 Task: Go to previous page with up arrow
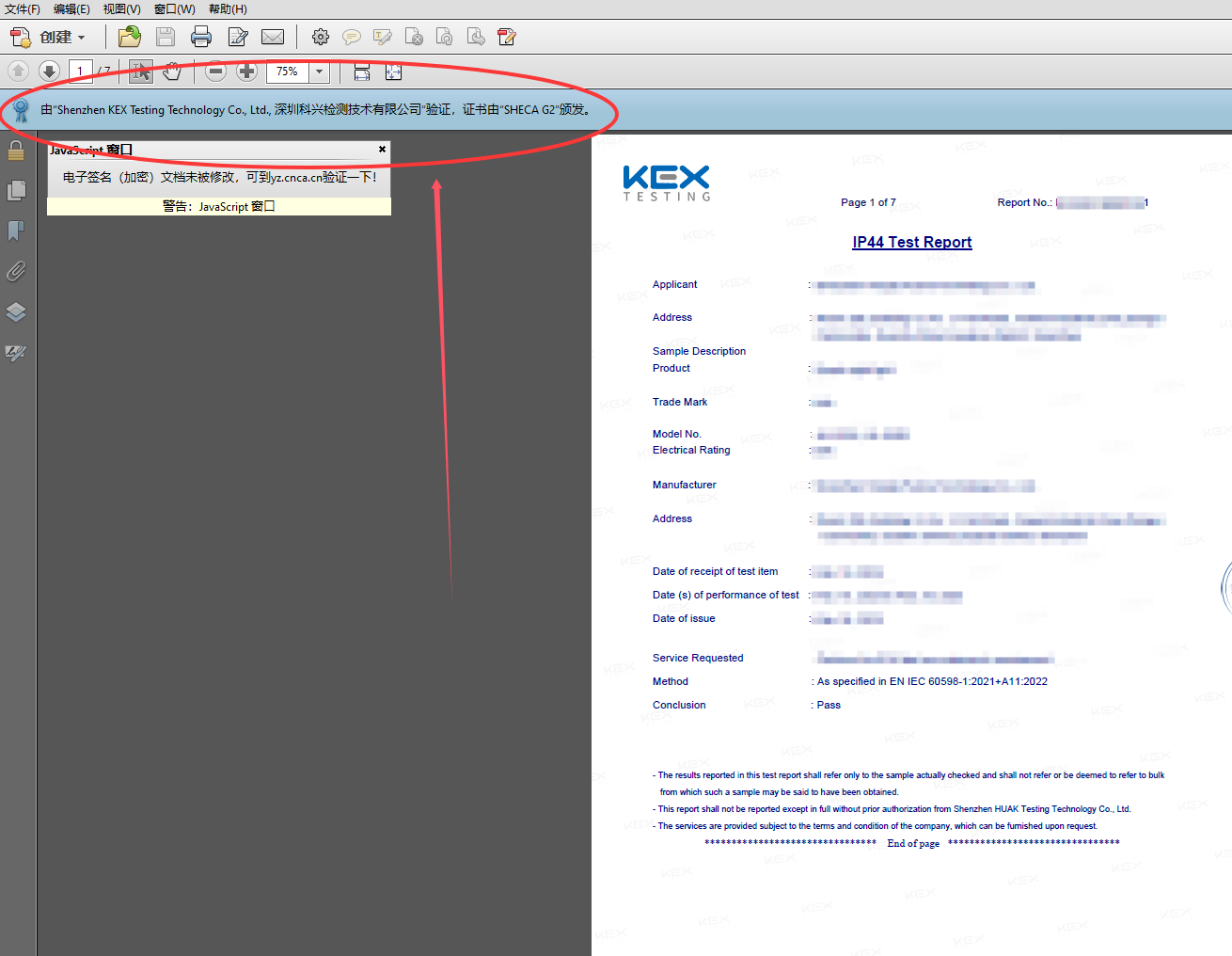[x=19, y=72]
